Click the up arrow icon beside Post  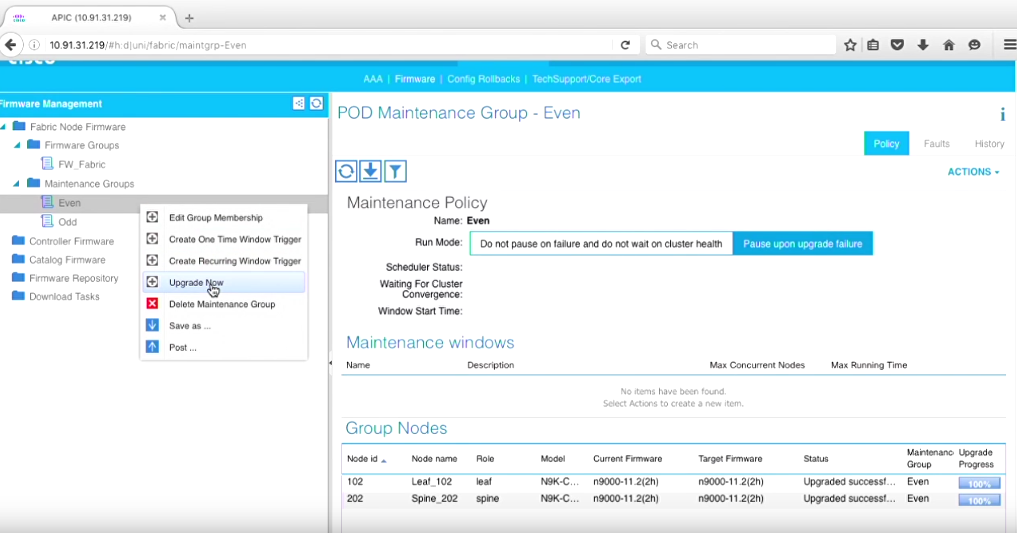pos(152,347)
